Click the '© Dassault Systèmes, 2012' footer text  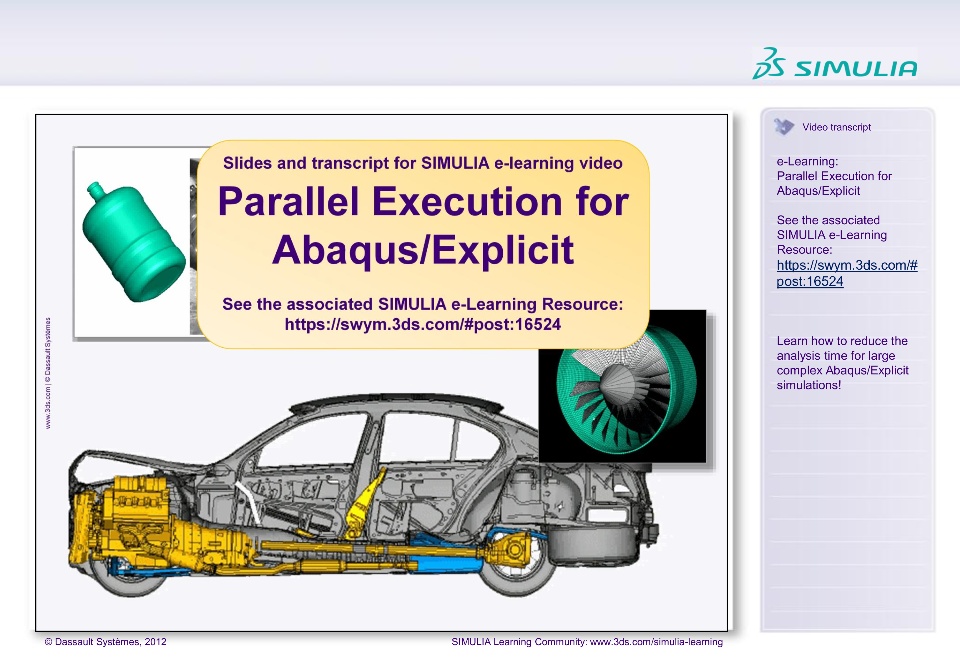click(105, 642)
